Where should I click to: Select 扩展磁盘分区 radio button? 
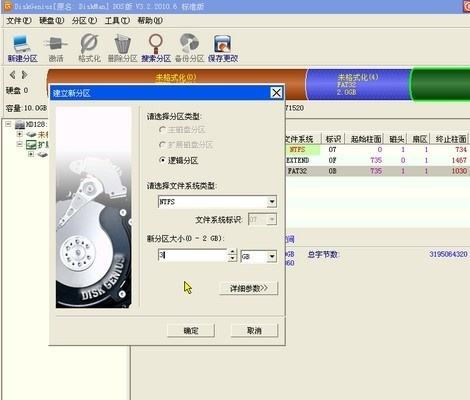[162, 145]
